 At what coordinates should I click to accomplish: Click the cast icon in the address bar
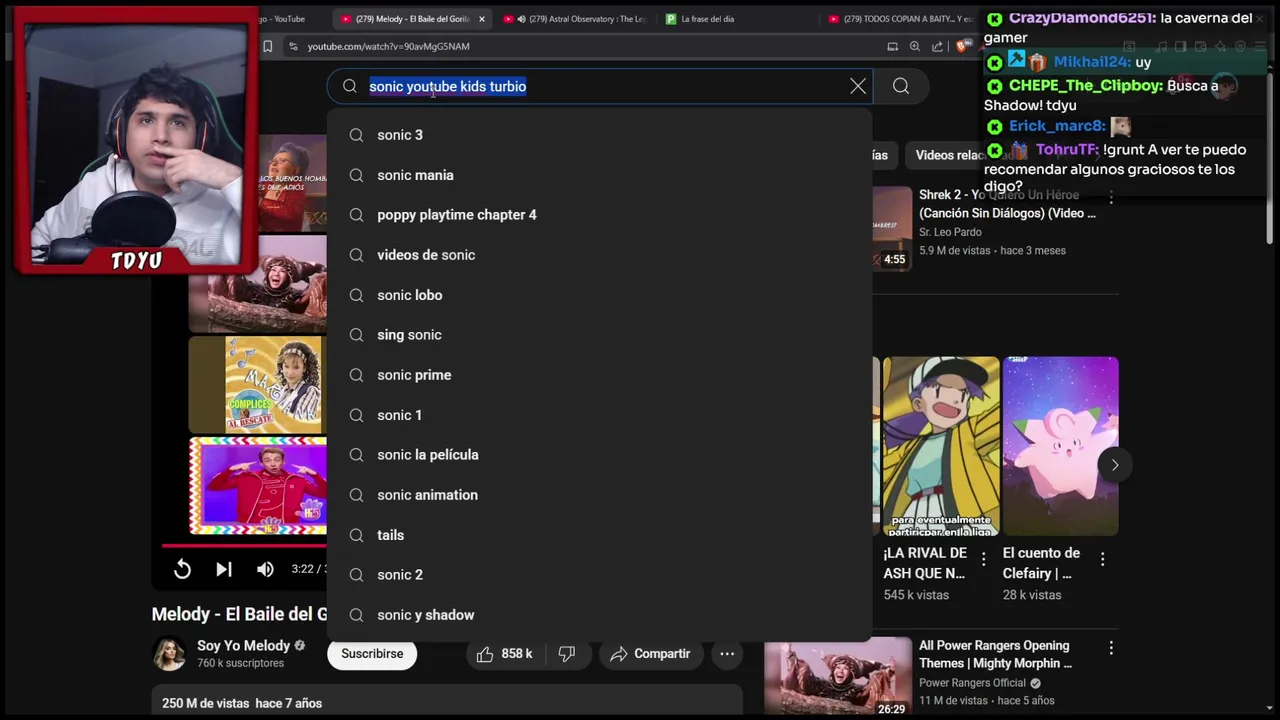coord(892,46)
